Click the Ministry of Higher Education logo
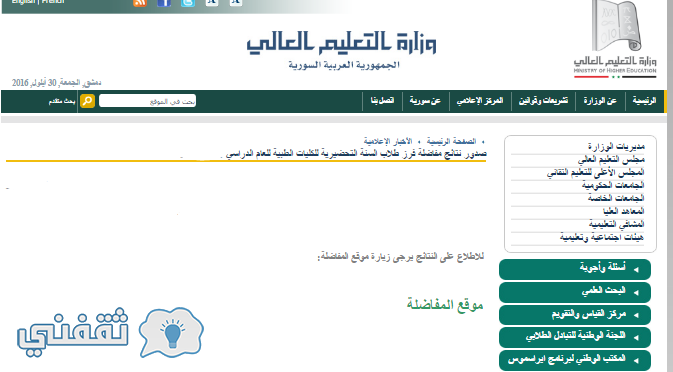Viewport: 673px width, 372px height. click(615, 39)
